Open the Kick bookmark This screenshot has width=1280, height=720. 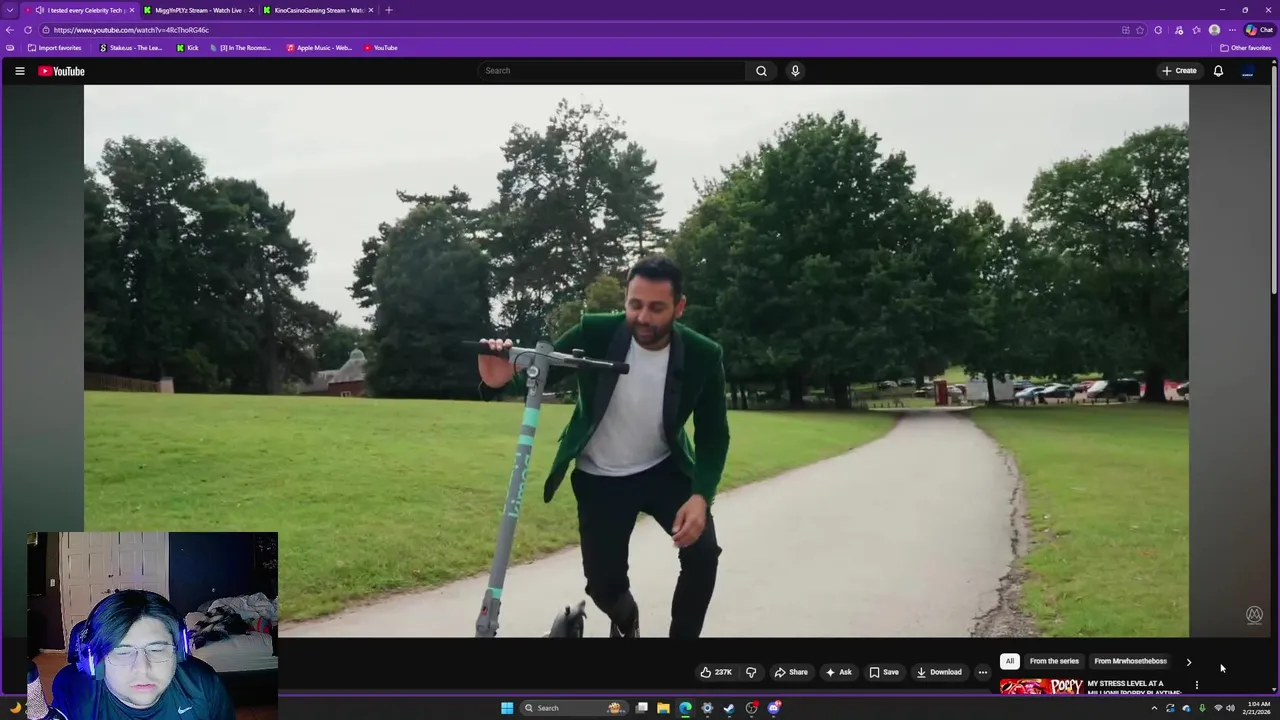(x=187, y=48)
